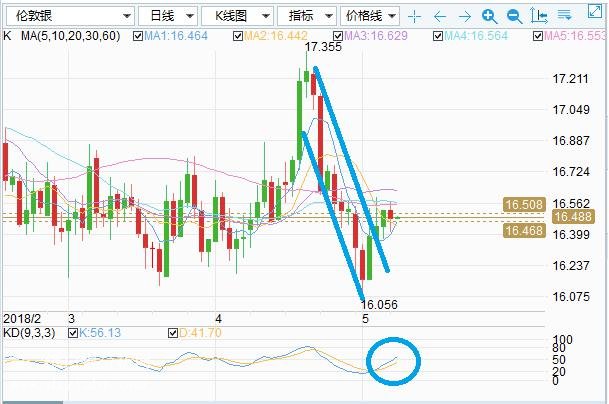Activate the crosshair cursor tool
609x404 pixels.
click(414, 16)
